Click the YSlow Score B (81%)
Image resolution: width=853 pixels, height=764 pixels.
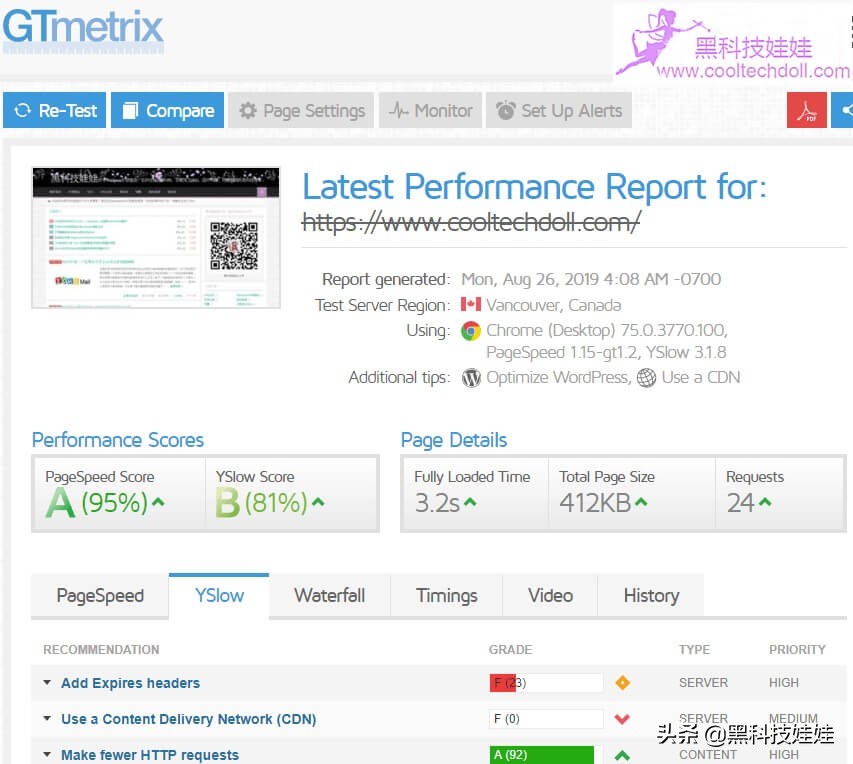pyautogui.click(x=262, y=503)
